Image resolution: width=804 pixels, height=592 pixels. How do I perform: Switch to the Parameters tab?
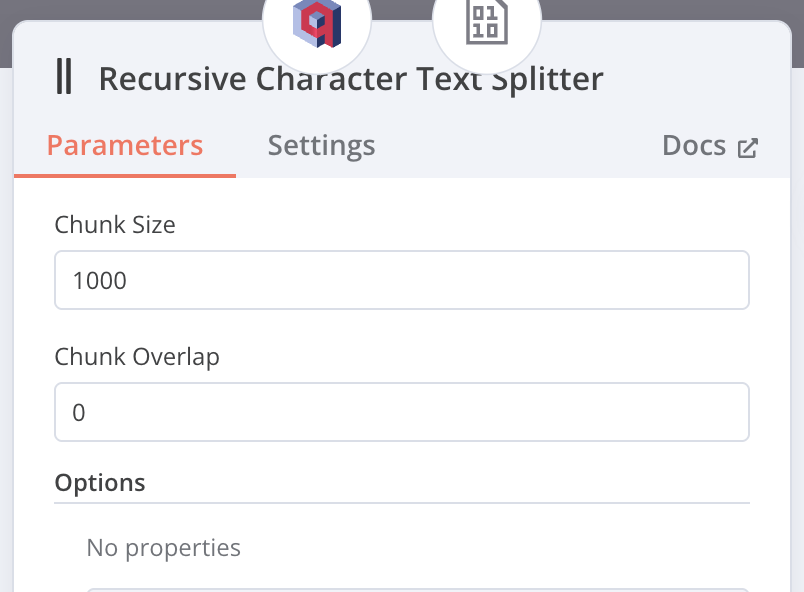click(125, 146)
